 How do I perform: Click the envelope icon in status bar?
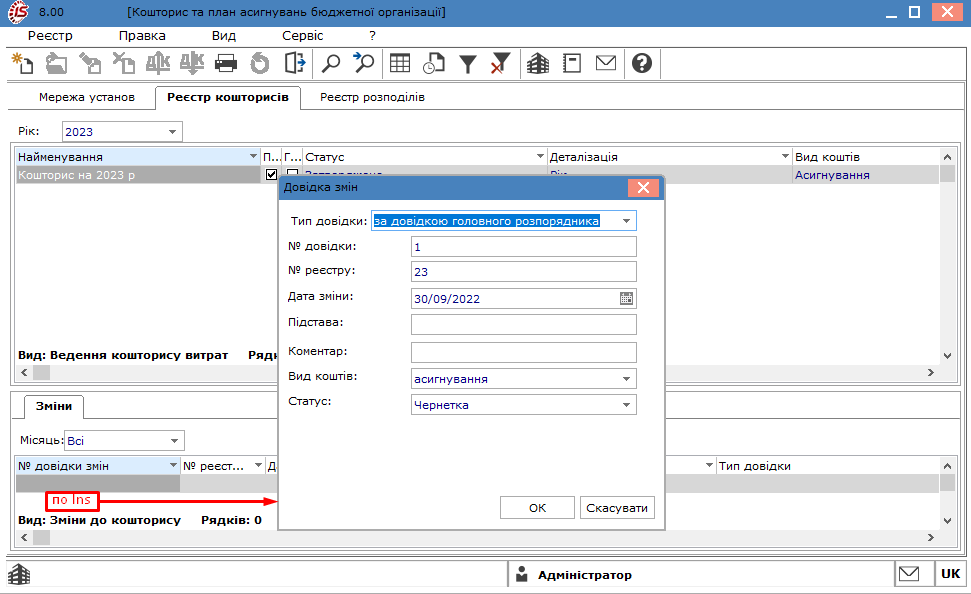pos(909,574)
